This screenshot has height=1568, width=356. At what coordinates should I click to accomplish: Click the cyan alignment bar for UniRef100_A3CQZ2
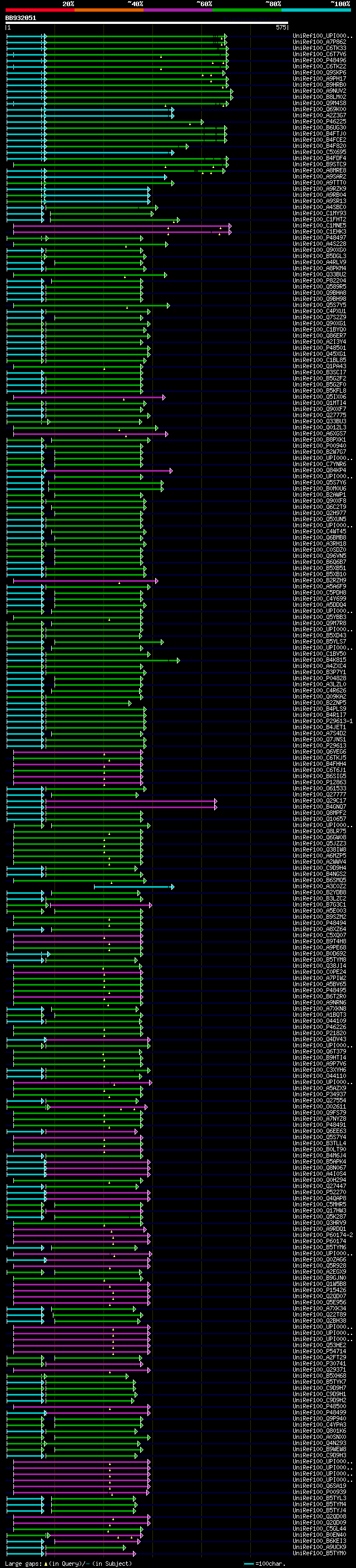coord(134,887)
